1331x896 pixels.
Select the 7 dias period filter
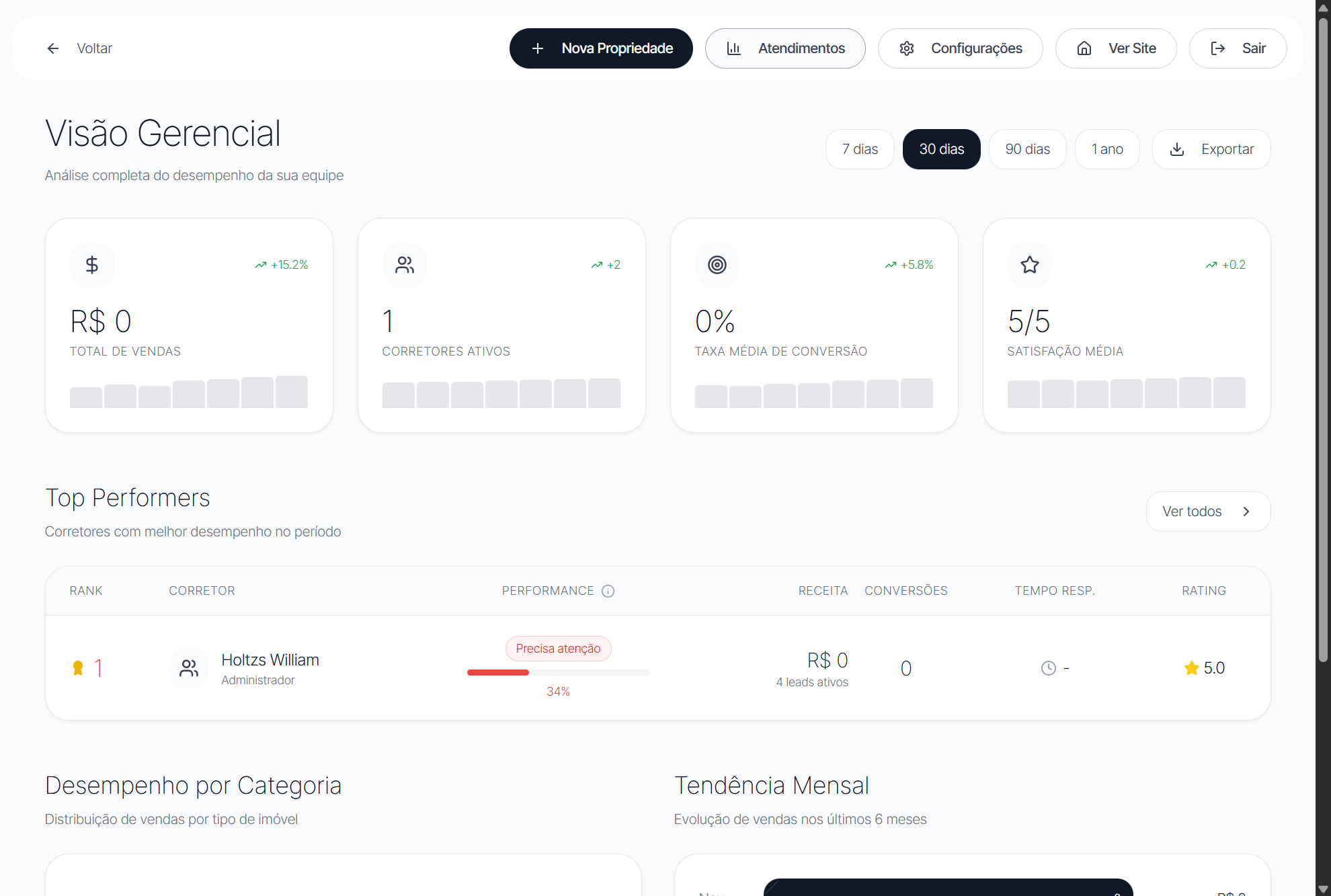click(x=860, y=149)
